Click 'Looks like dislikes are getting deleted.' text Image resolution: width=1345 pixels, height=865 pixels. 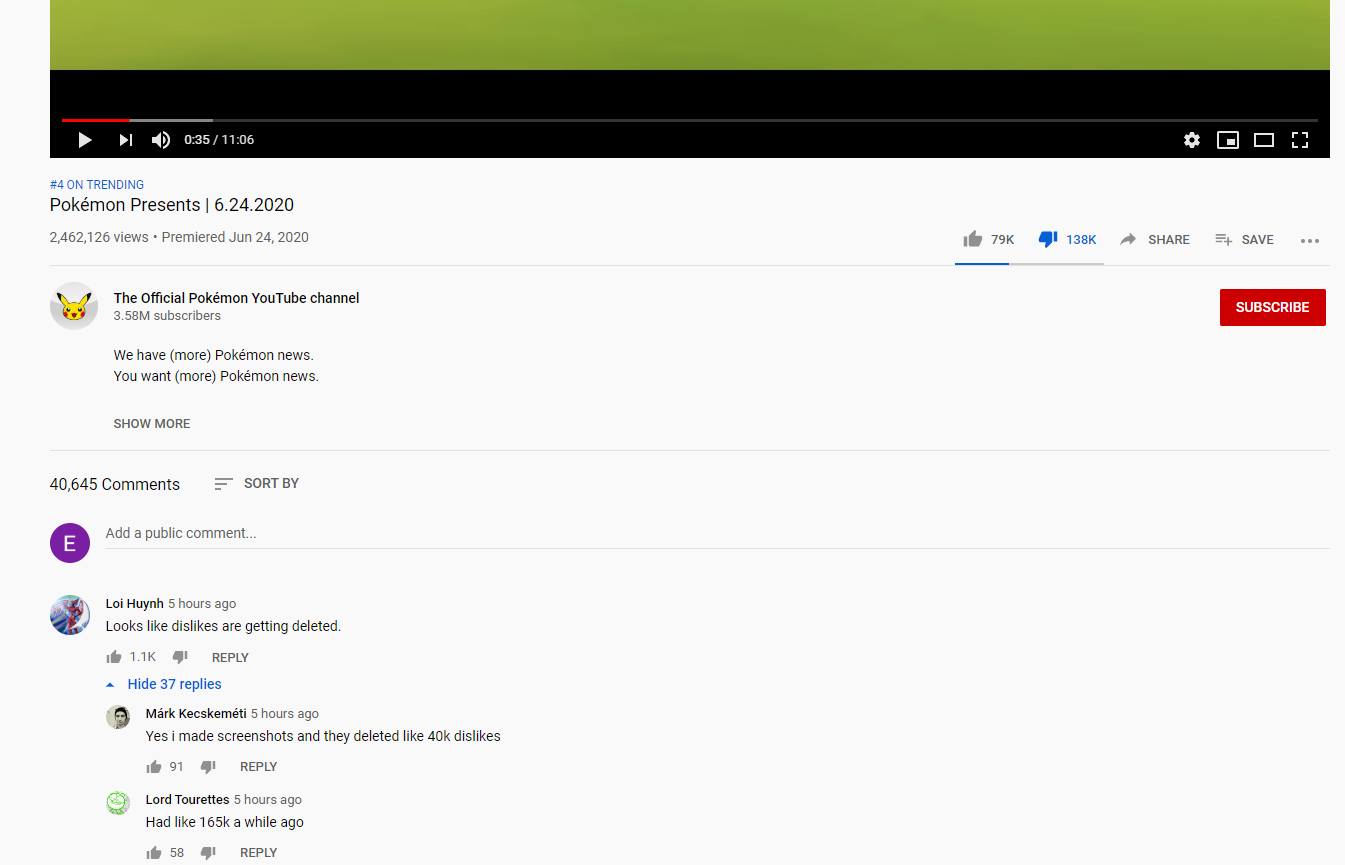pos(224,626)
